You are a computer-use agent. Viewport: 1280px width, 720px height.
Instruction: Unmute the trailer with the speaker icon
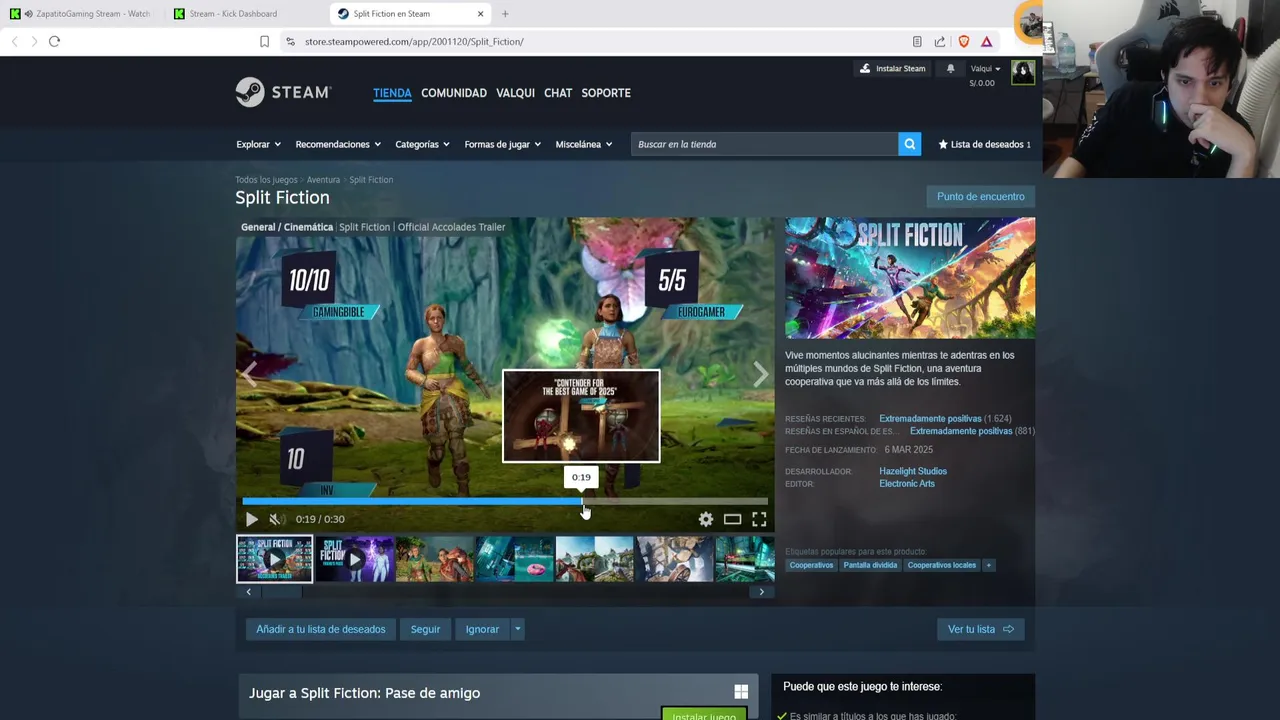click(276, 519)
